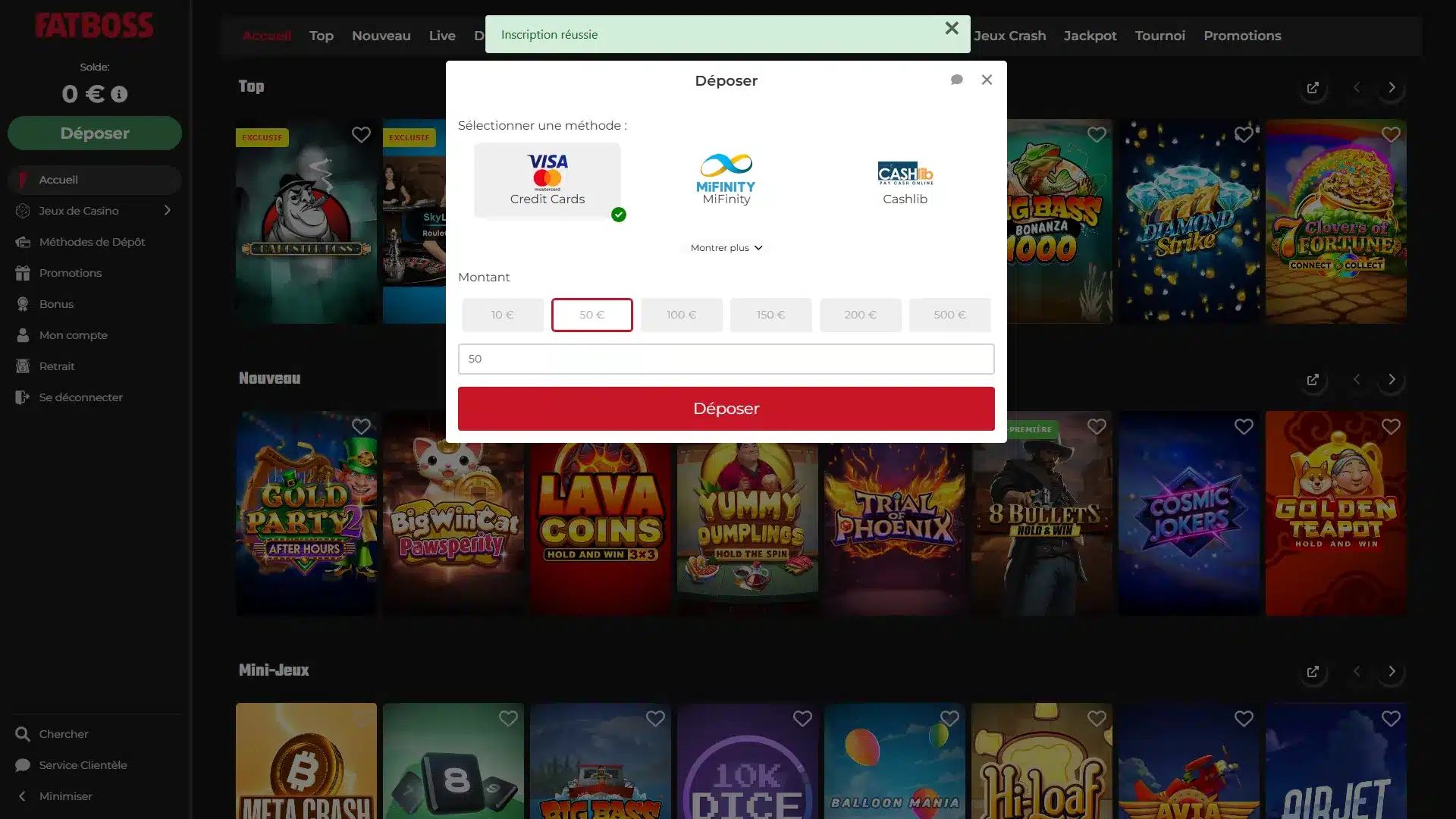
Task: Click the chat bubble icon in the deposit modal
Action: (x=956, y=79)
